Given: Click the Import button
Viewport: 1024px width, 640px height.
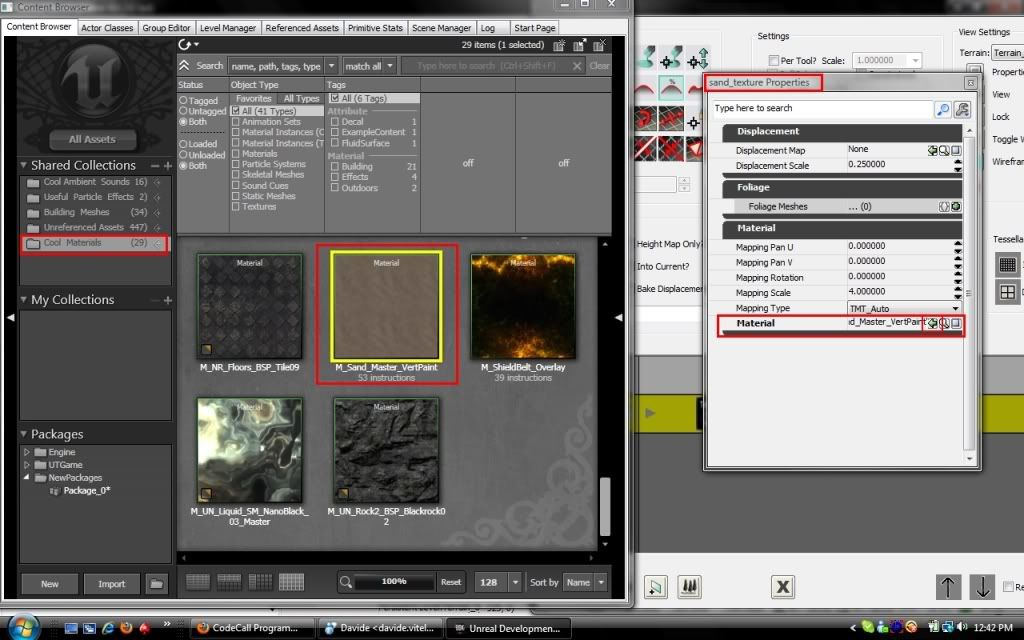Looking at the screenshot, I should point(112,584).
